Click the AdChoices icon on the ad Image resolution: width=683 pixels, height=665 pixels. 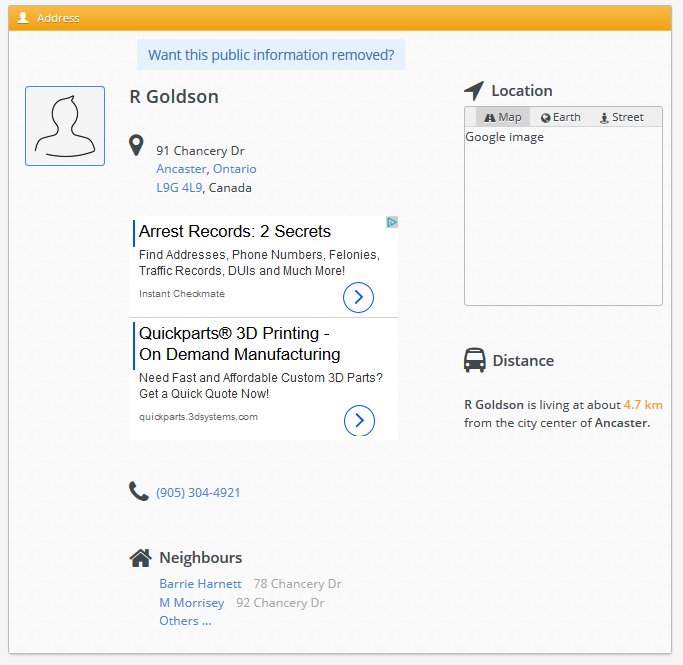point(392,222)
